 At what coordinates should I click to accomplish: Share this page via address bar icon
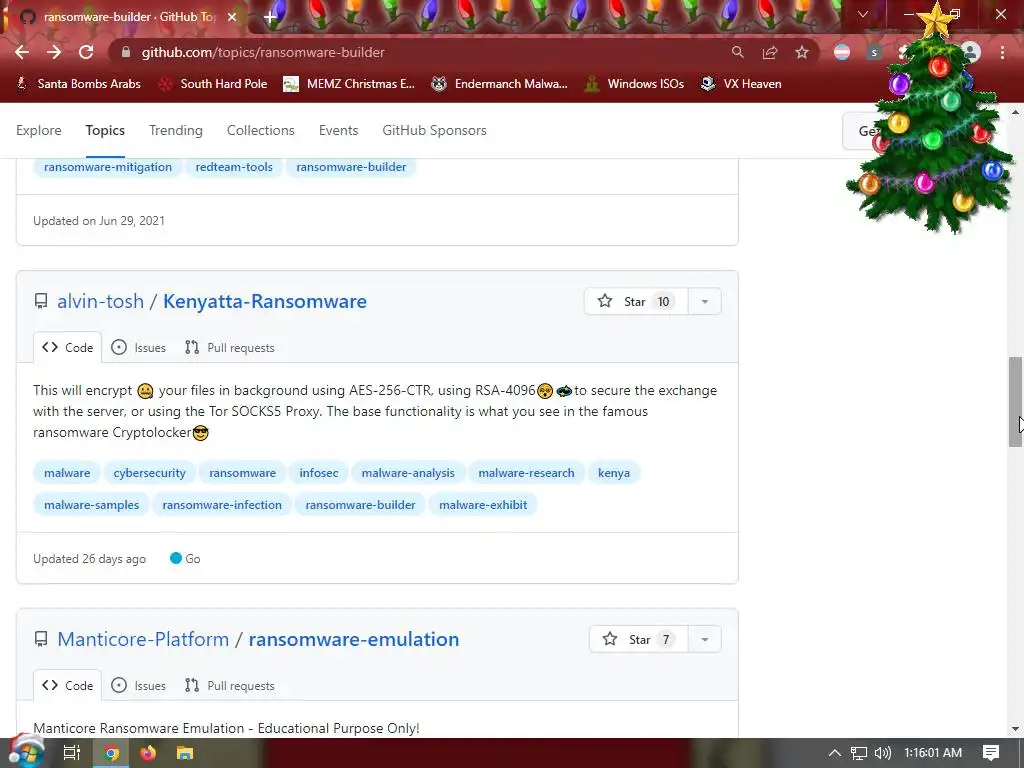(769, 52)
